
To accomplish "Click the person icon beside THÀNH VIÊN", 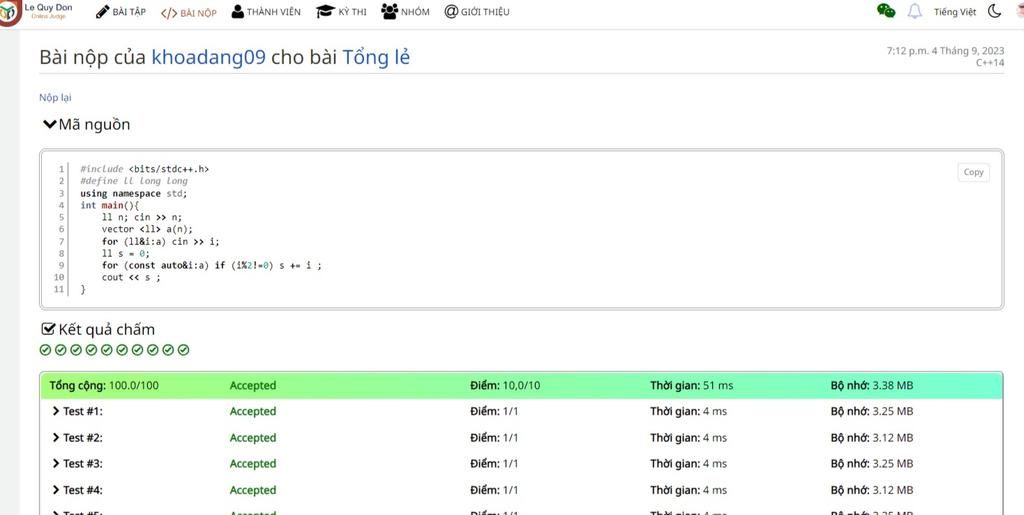I will (238, 12).
